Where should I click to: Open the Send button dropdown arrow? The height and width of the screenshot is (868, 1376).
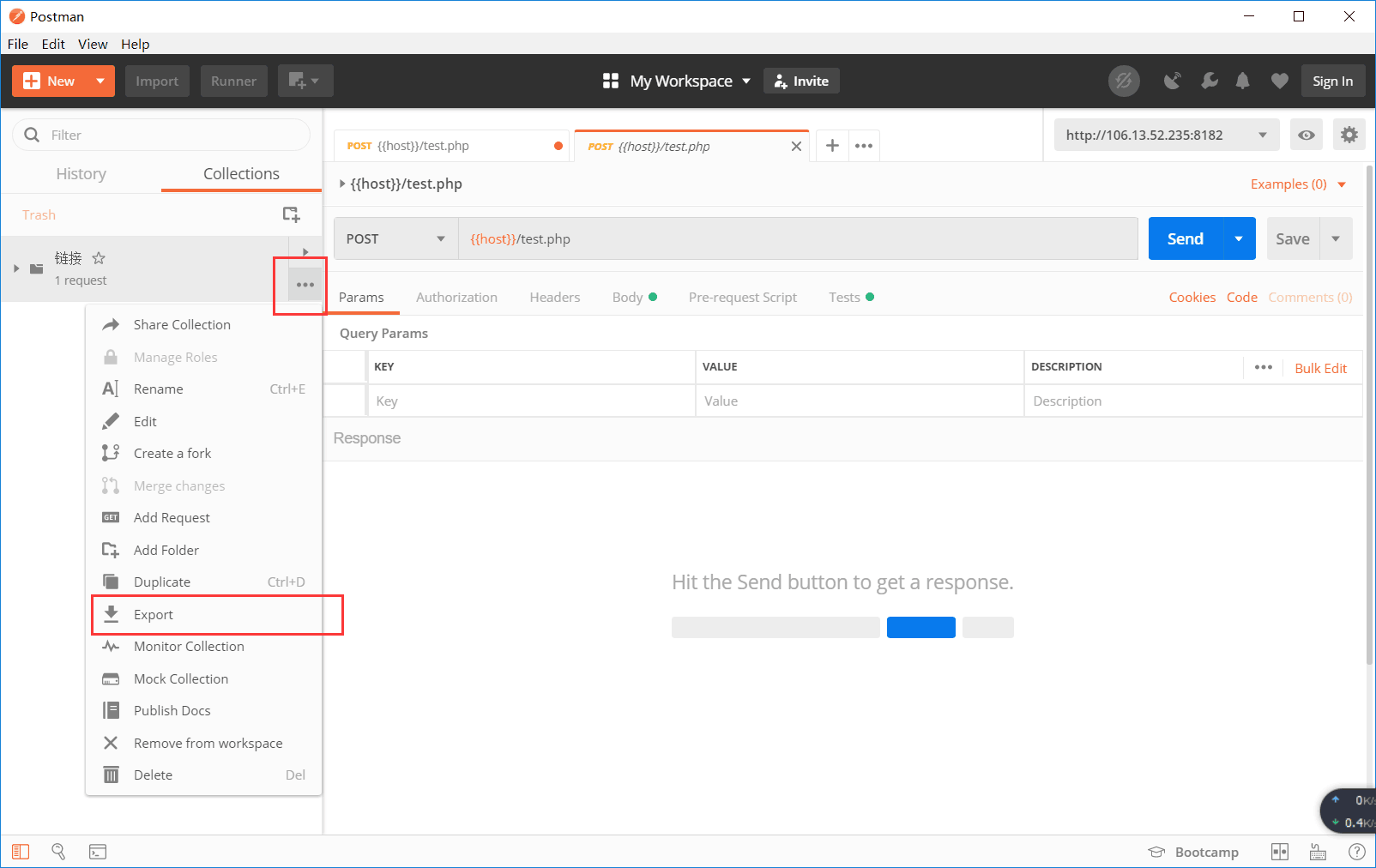[1239, 238]
